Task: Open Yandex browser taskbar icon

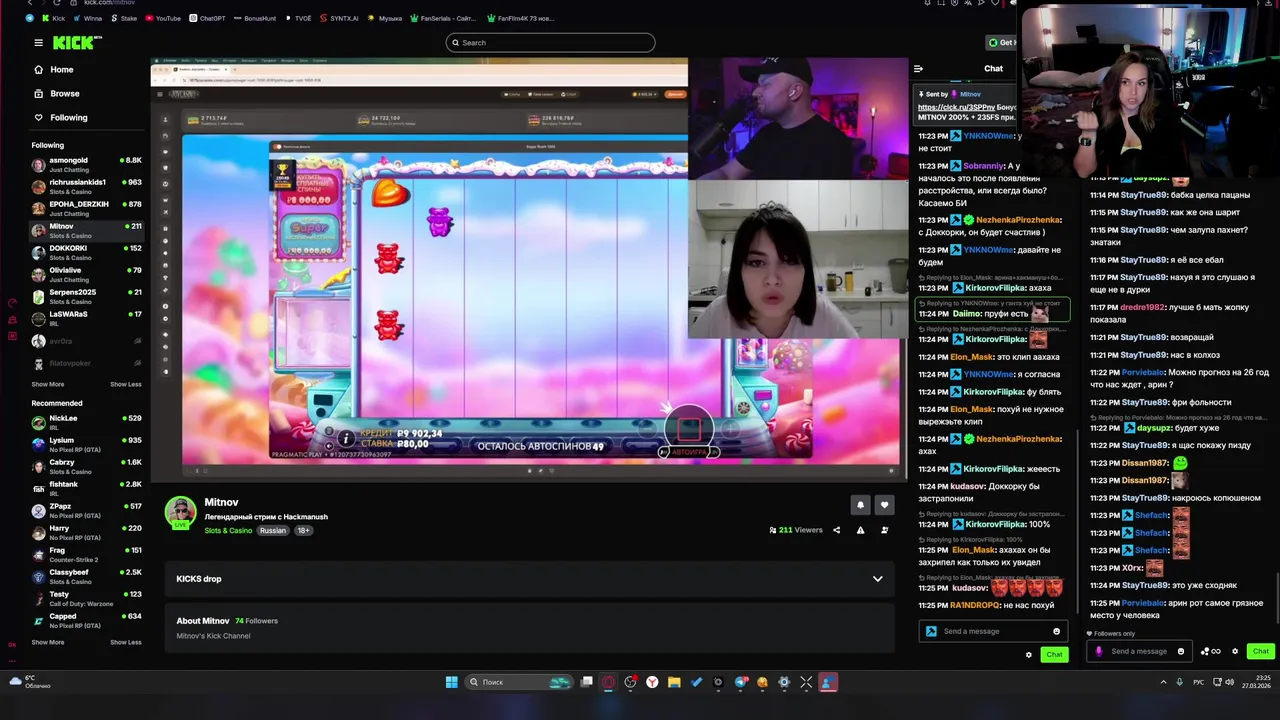Action: click(x=652, y=682)
